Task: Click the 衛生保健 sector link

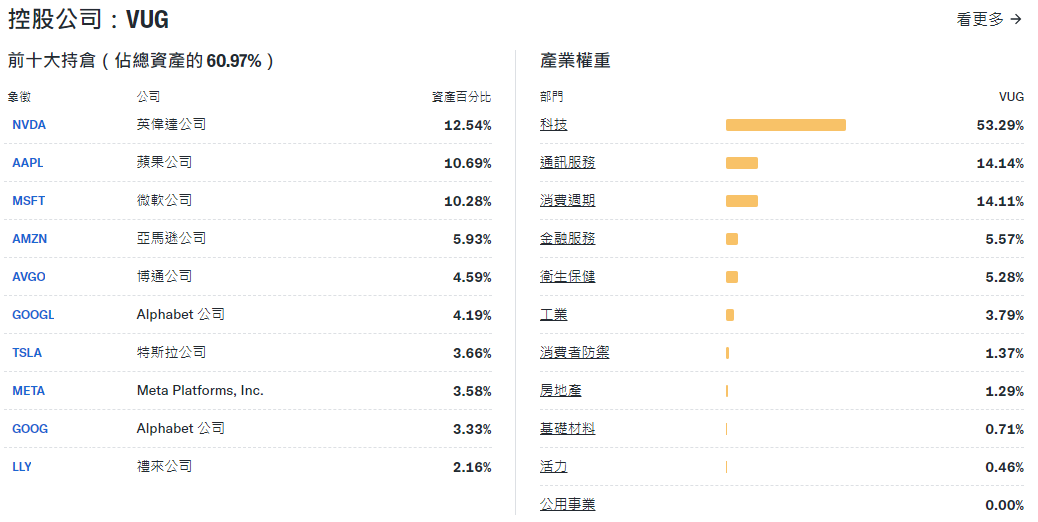Action: click(567, 277)
